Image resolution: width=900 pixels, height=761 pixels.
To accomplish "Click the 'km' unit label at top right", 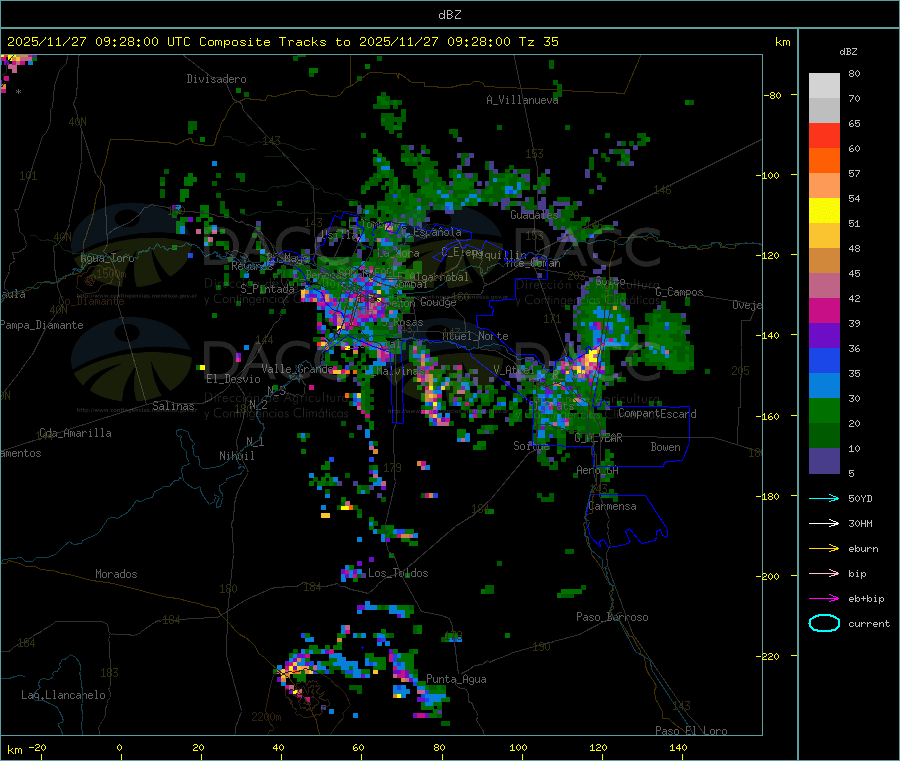I will pos(782,42).
